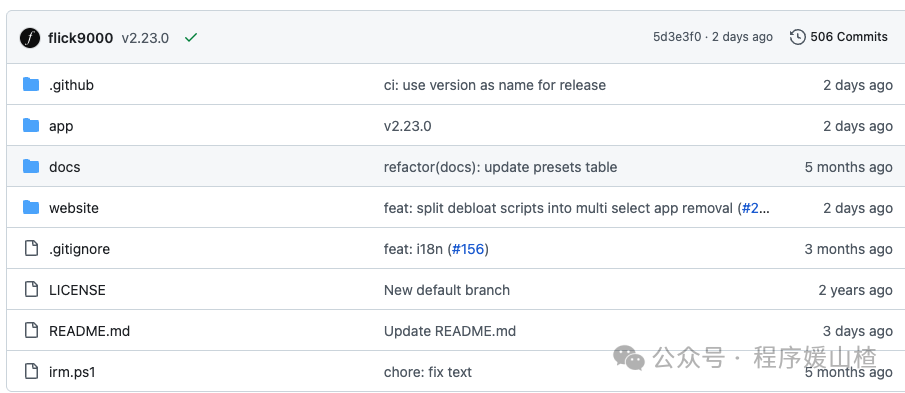Click '3 days ago' in the README.md row

(858, 331)
